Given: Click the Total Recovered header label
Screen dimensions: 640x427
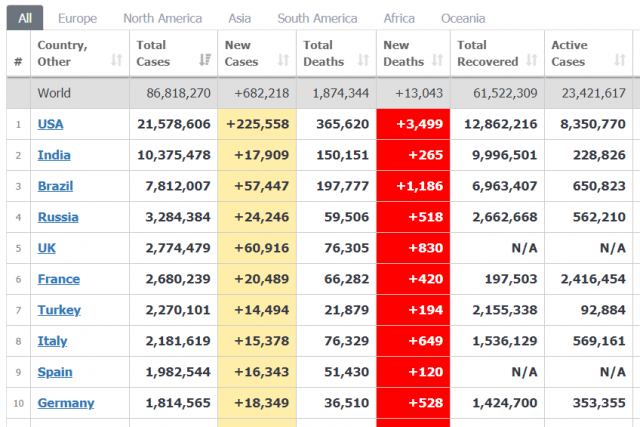Looking at the screenshot, I should [x=488, y=53].
